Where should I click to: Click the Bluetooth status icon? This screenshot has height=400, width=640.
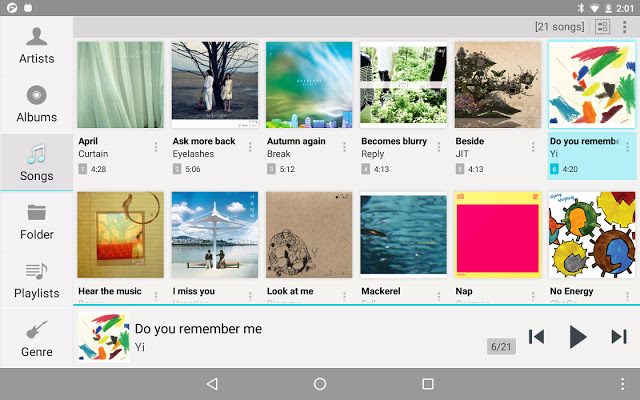581,8
